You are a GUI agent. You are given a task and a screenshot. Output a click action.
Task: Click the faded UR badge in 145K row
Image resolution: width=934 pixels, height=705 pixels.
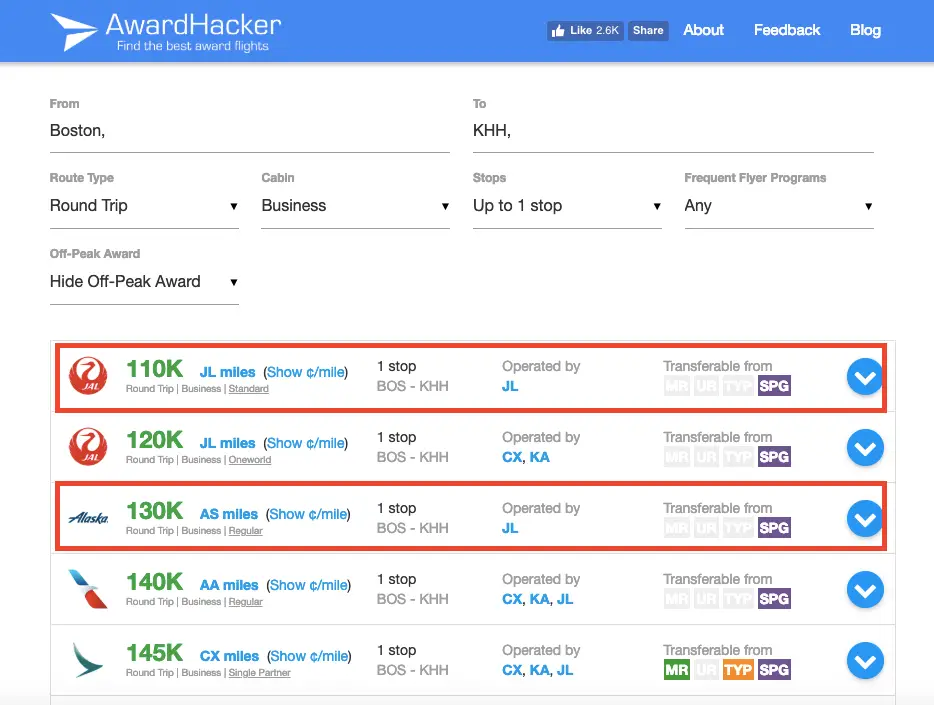point(706,669)
